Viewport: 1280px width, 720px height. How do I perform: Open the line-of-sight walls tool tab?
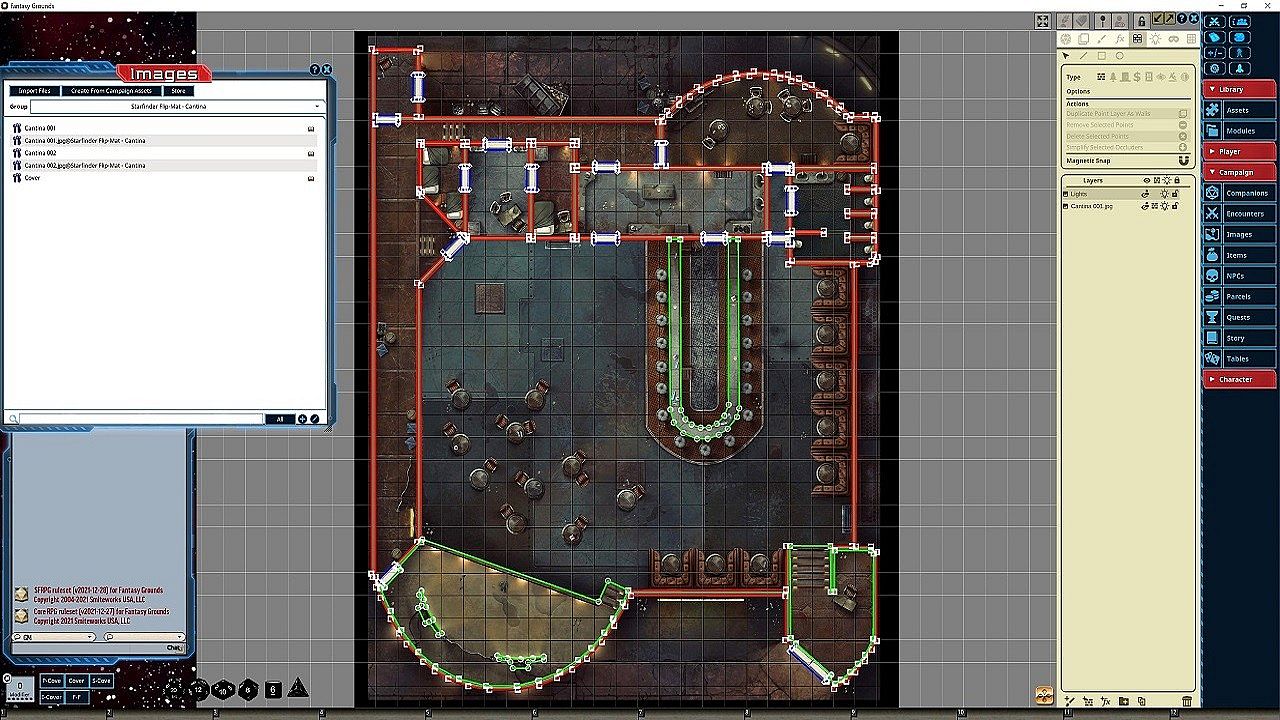tap(1138, 39)
